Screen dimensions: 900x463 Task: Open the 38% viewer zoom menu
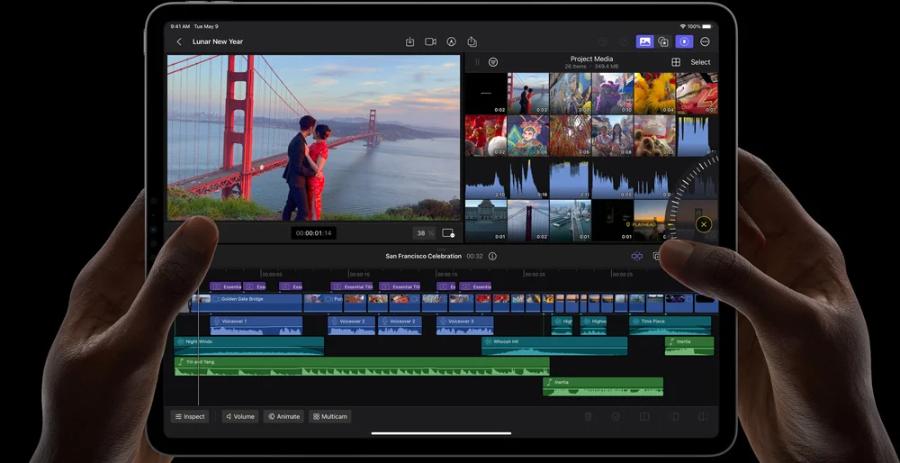(x=424, y=234)
